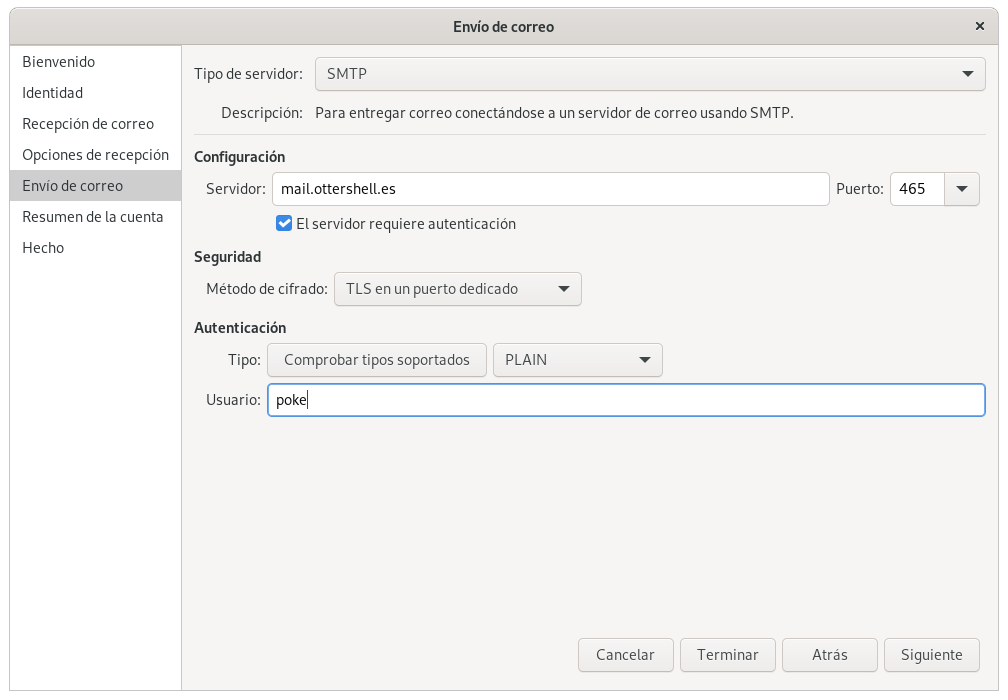Close the Envío de correo window
This screenshot has height=700, width=1008.
[x=980, y=27]
